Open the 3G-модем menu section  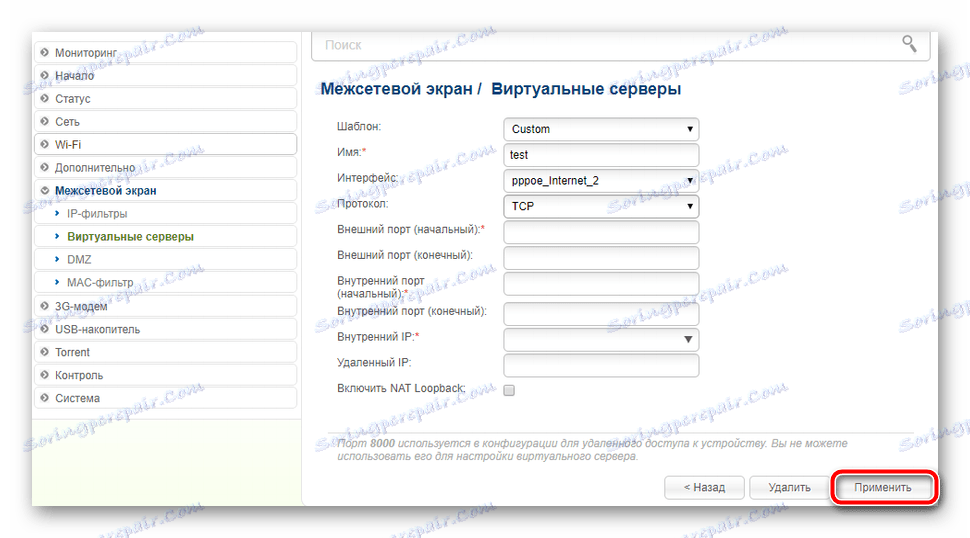tap(165, 306)
